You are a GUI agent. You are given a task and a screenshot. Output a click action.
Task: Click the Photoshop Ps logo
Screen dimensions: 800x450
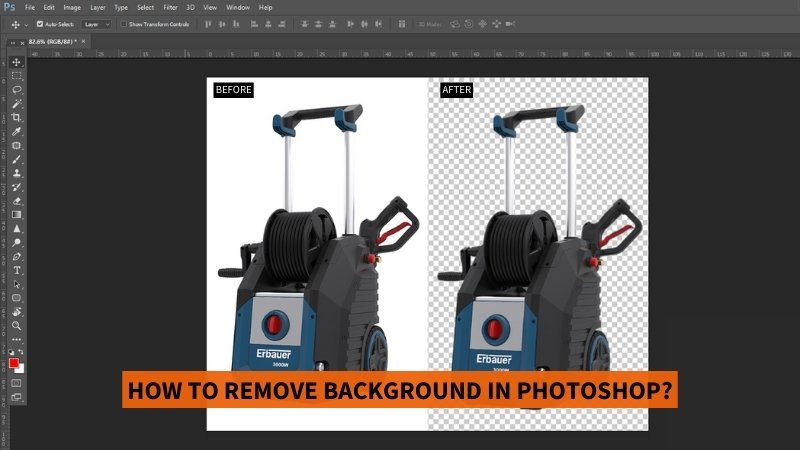(9, 7)
